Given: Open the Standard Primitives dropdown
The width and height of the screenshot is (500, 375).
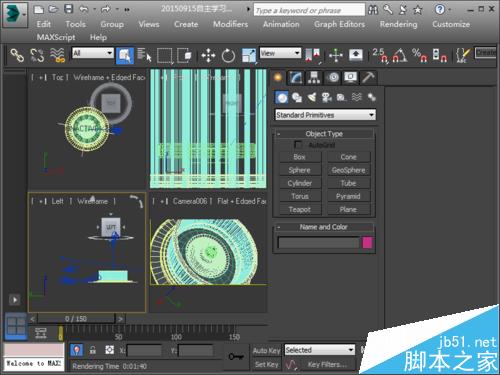Looking at the screenshot, I should pyautogui.click(x=325, y=115).
